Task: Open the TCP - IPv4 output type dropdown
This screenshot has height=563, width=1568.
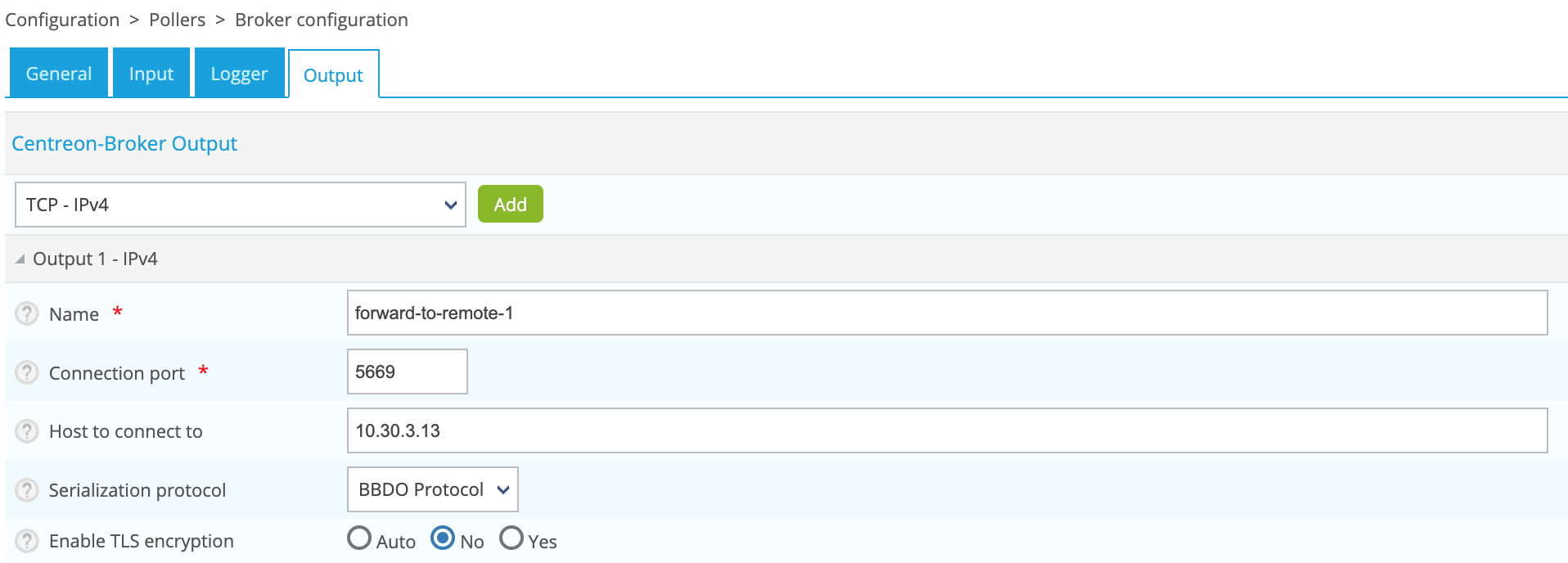Action: (241, 205)
